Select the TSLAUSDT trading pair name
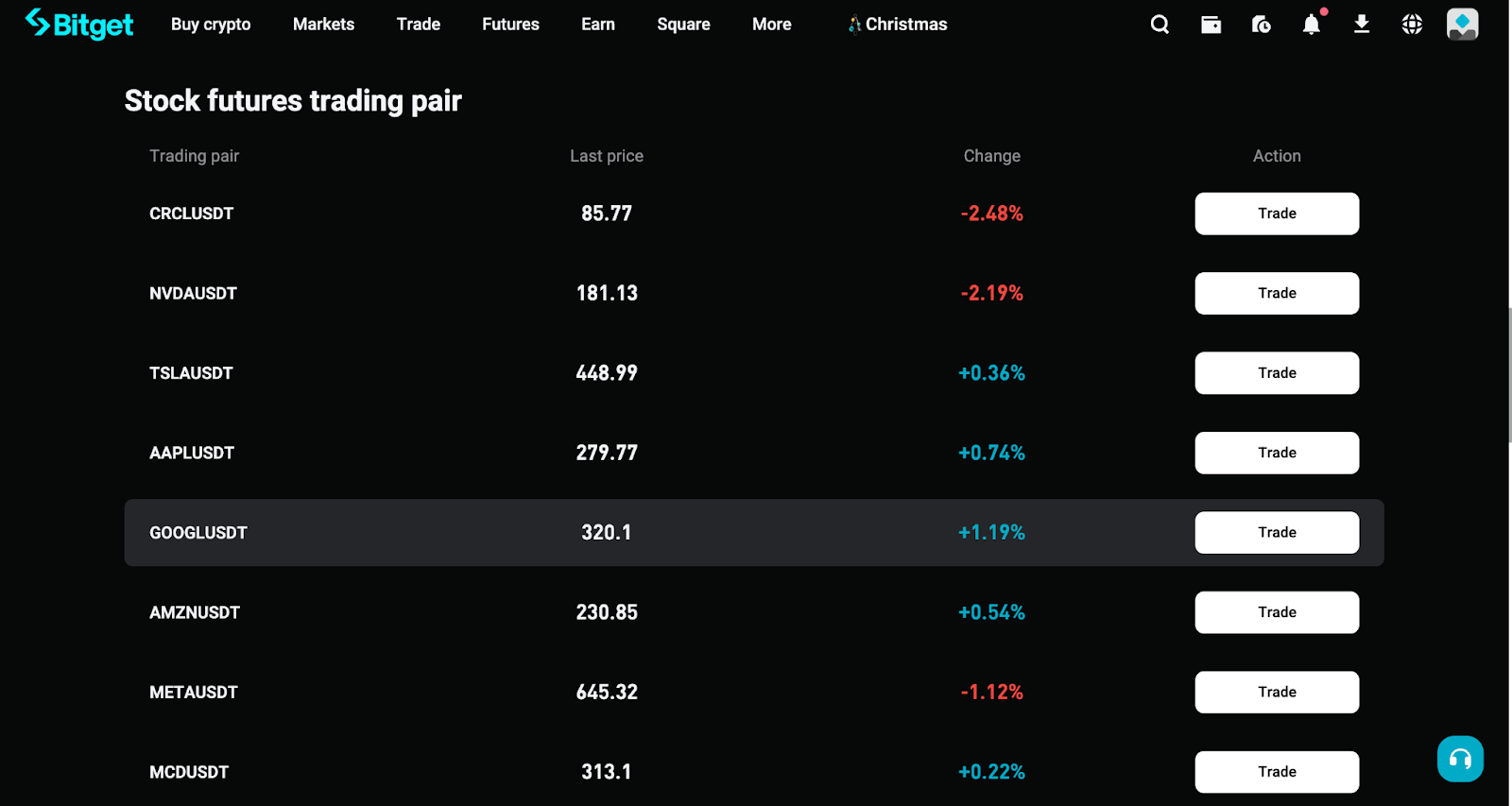 pos(191,373)
